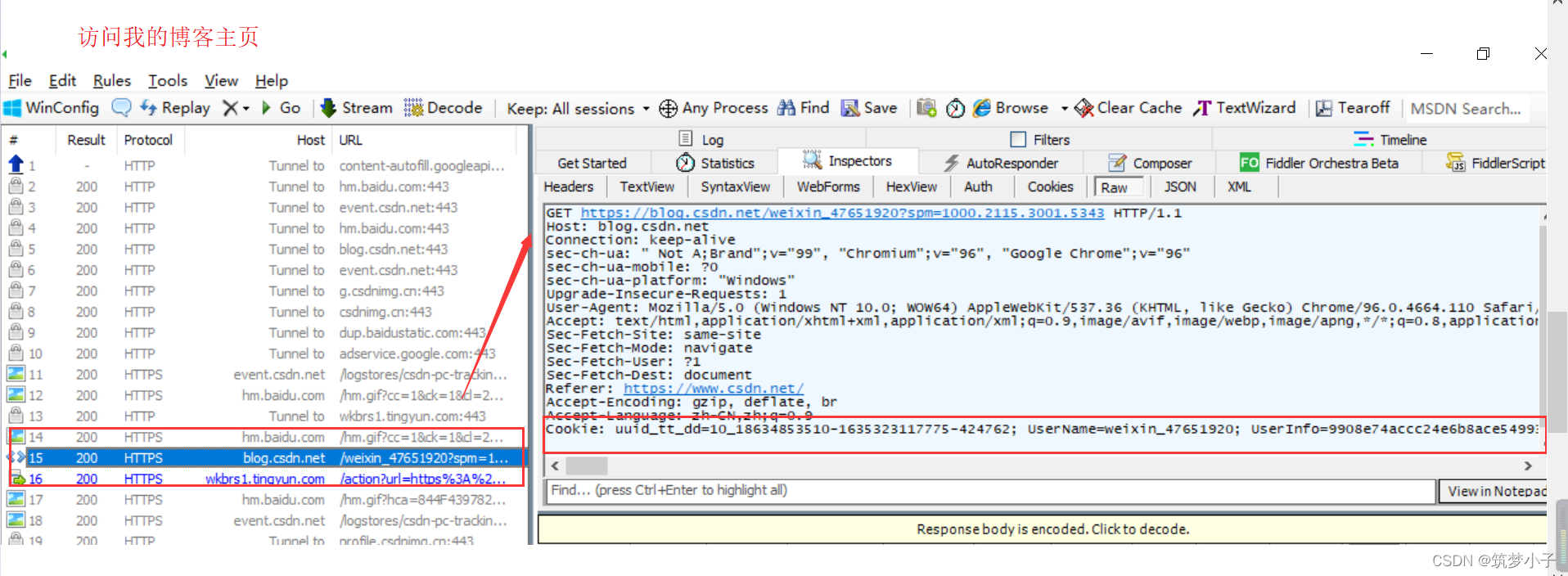Select the WebForms inspector tab
Screen dimensions: 1568x576
[828, 187]
